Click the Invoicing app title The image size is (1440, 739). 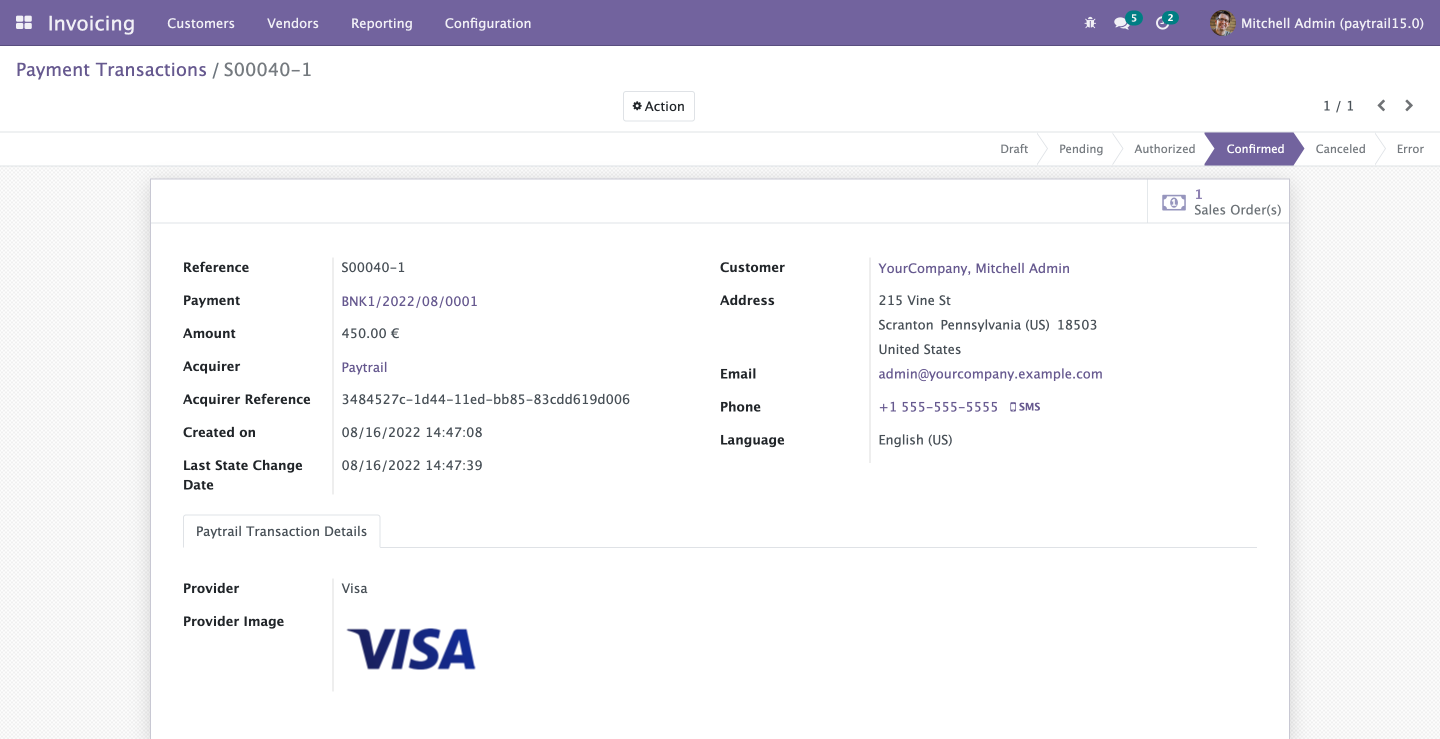point(91,23)
